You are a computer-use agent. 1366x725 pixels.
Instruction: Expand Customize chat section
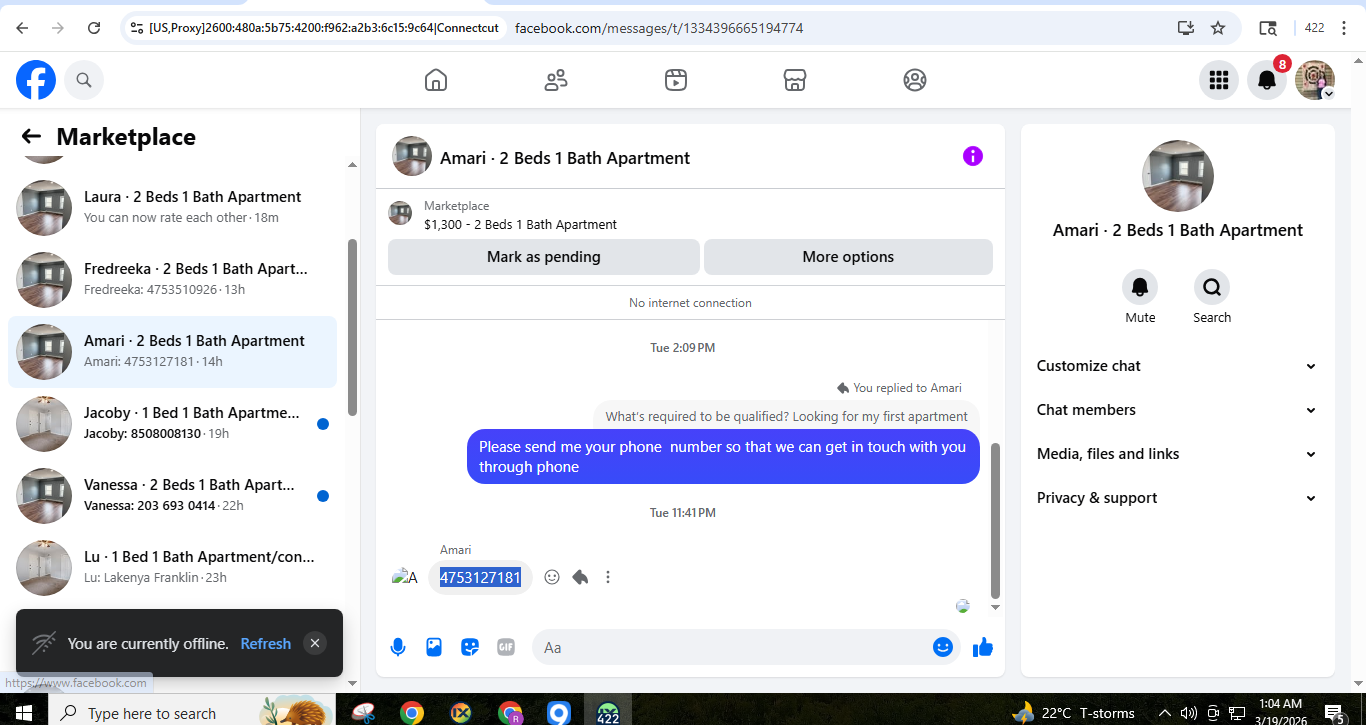(x=1177, y=366)
